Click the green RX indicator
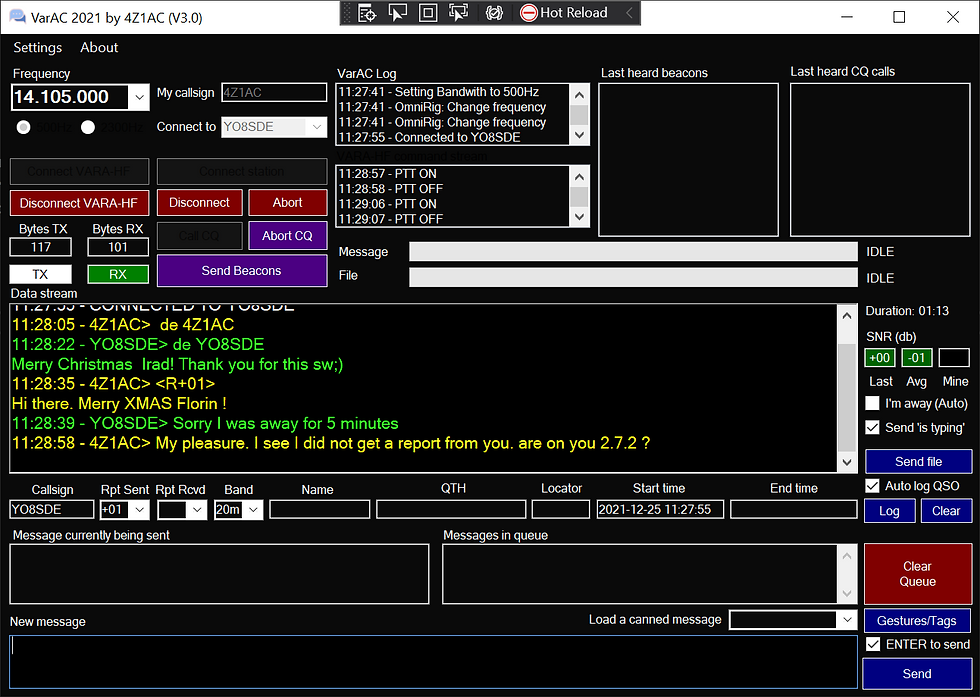 click(x=118, y=274)
